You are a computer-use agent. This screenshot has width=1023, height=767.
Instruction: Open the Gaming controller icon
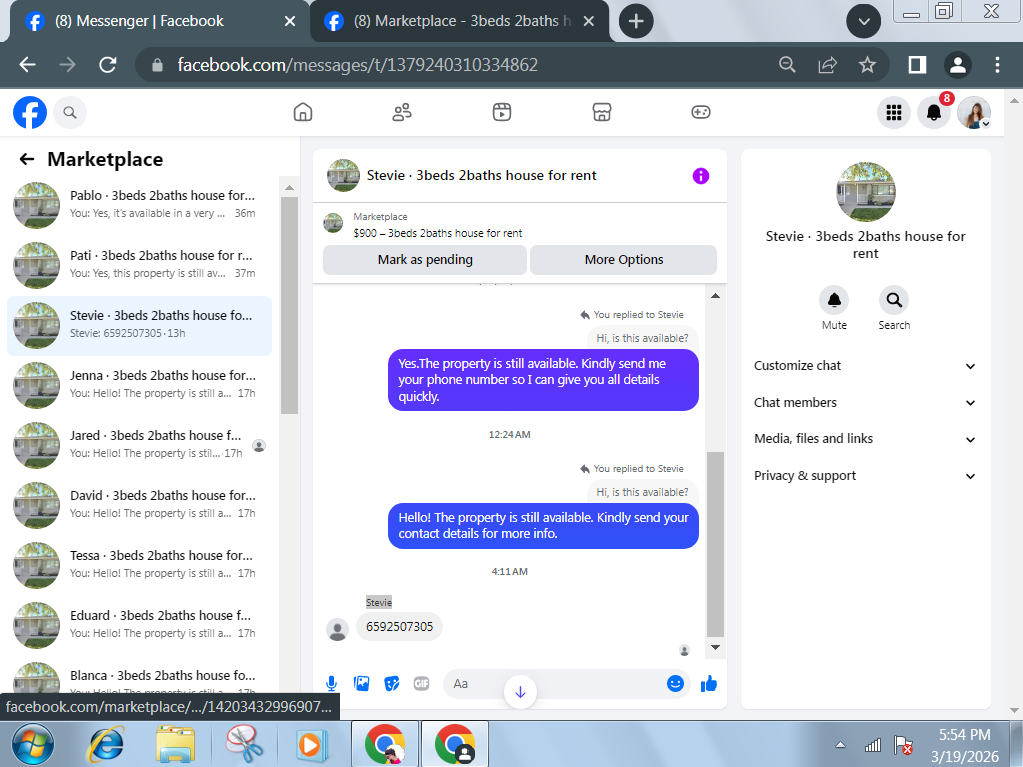[x=701, y=112]
